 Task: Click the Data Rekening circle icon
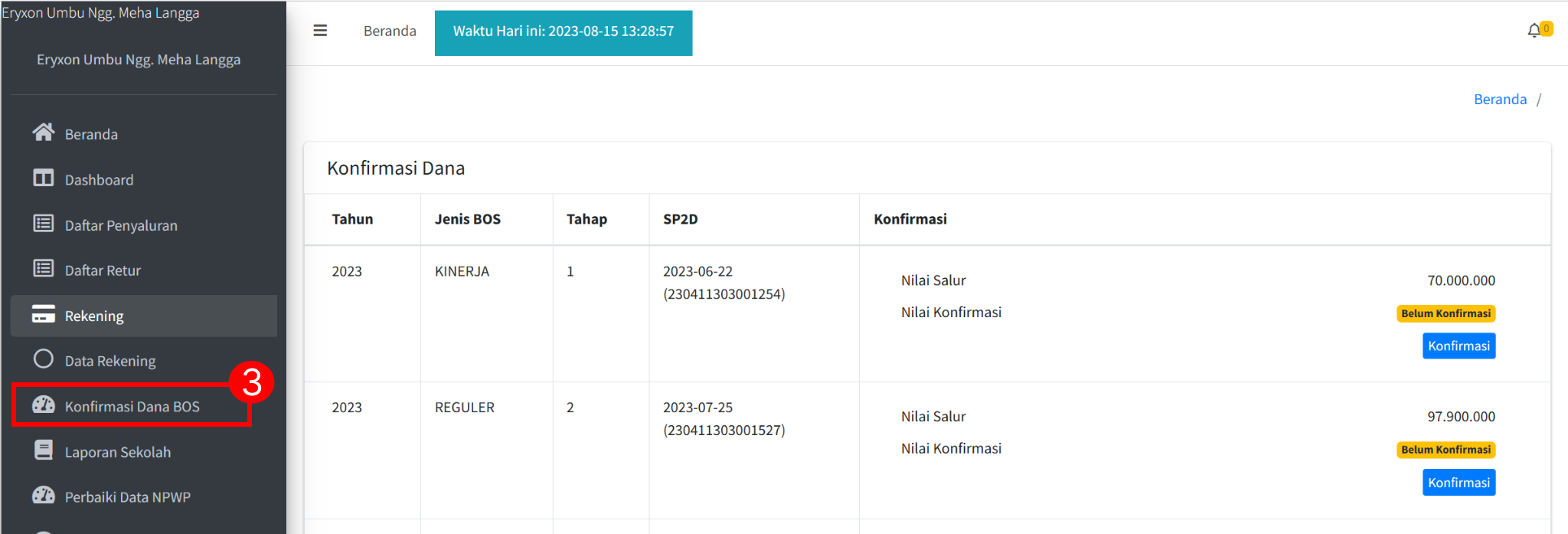click(x=44, y=359)
